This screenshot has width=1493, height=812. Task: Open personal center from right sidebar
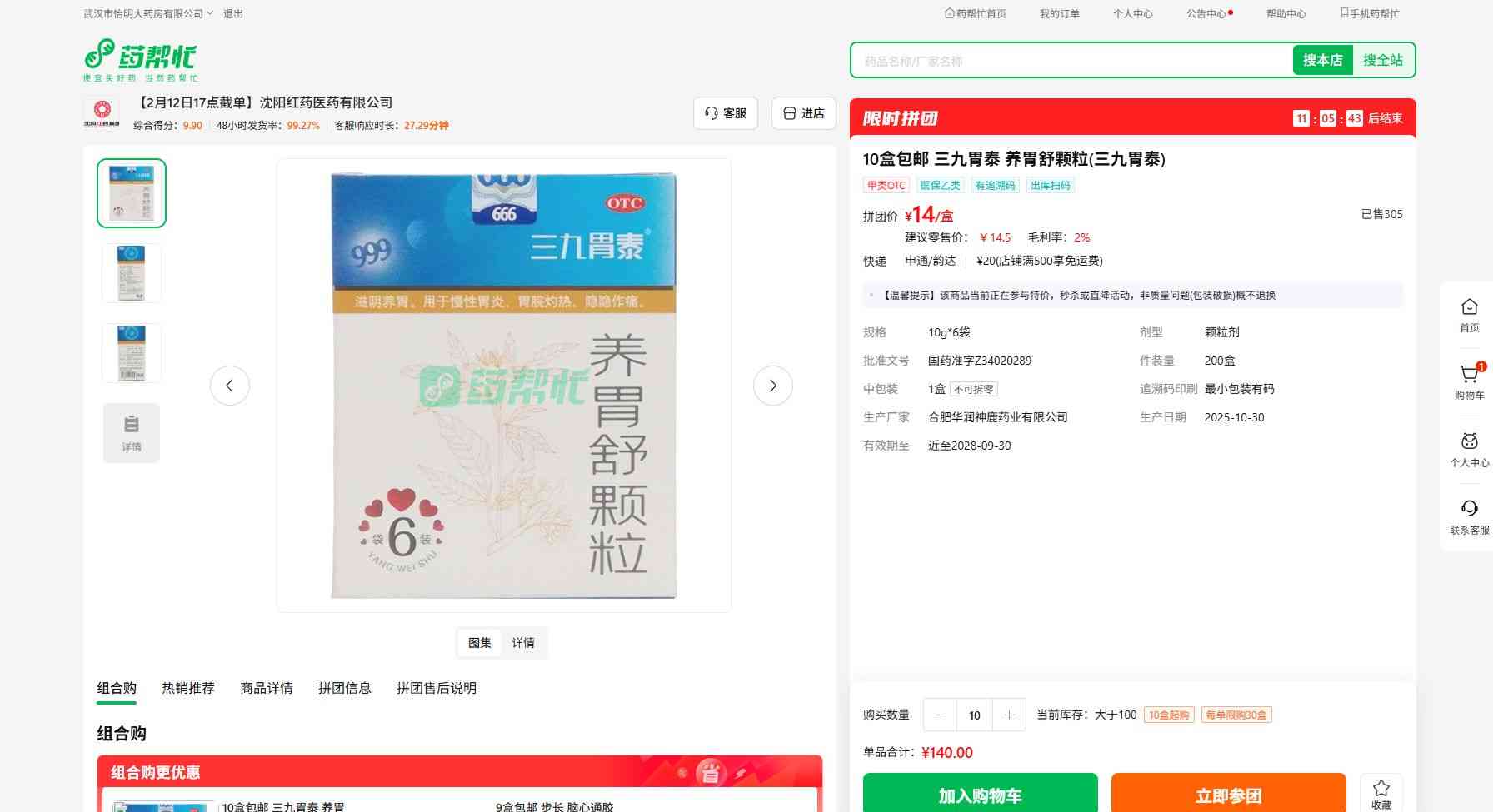[x=1469, y=443]
